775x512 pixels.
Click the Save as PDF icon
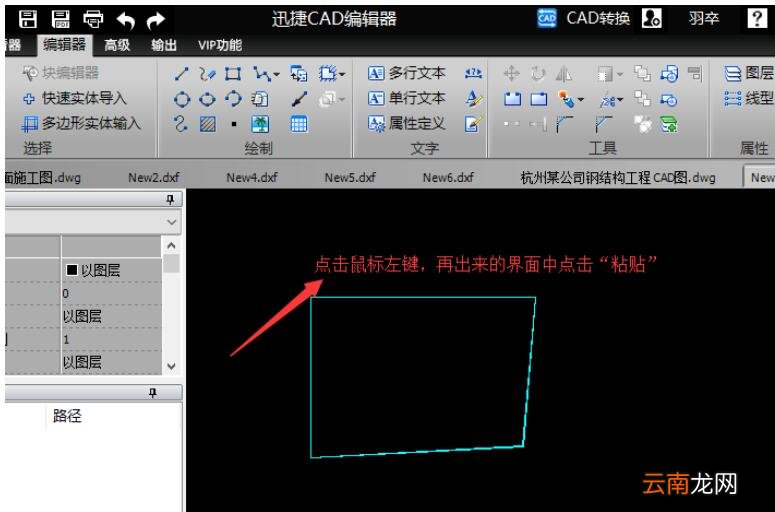[60, 19]
